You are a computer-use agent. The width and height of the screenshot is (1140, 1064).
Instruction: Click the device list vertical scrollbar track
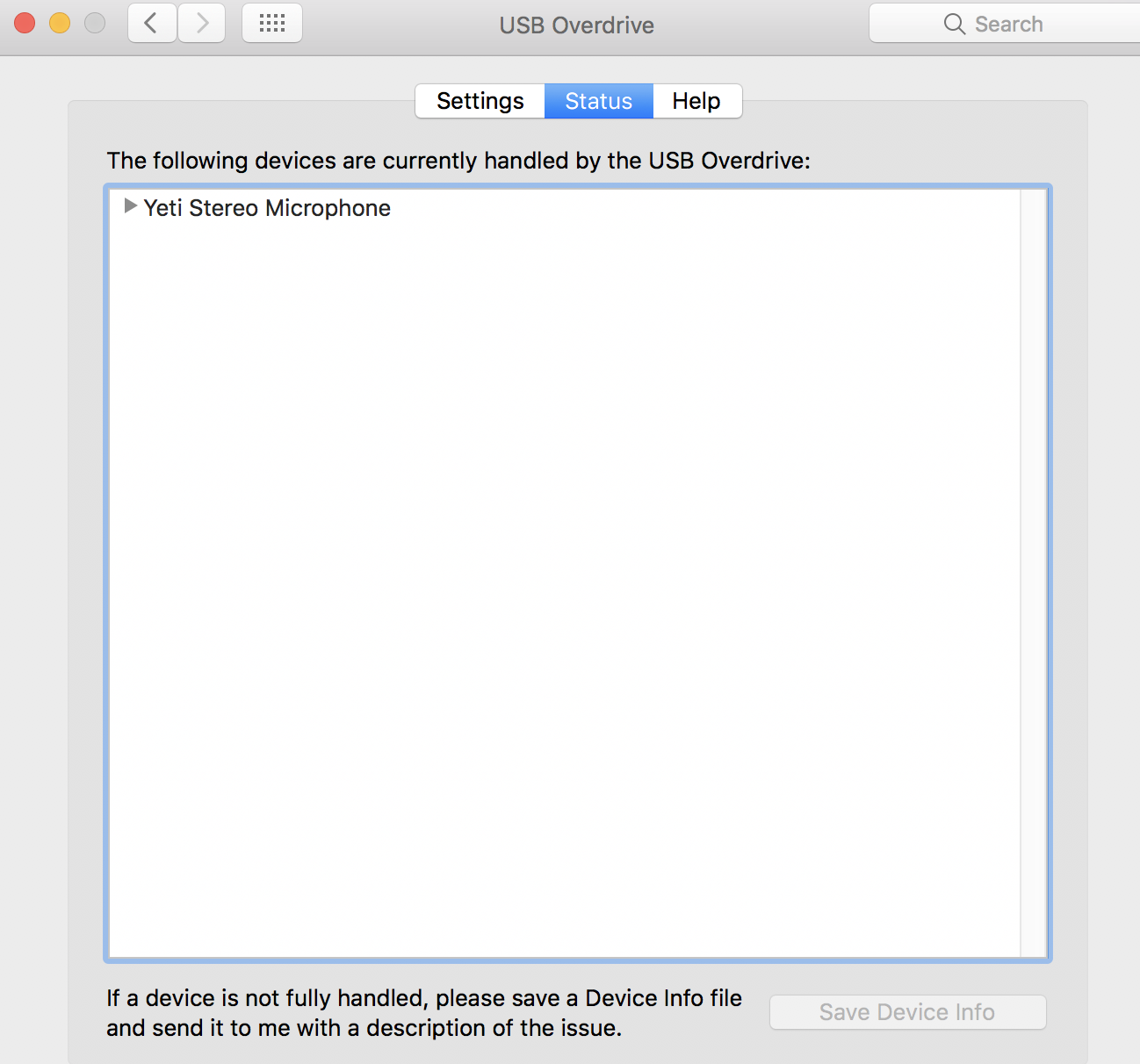[x=1033, y=573]
